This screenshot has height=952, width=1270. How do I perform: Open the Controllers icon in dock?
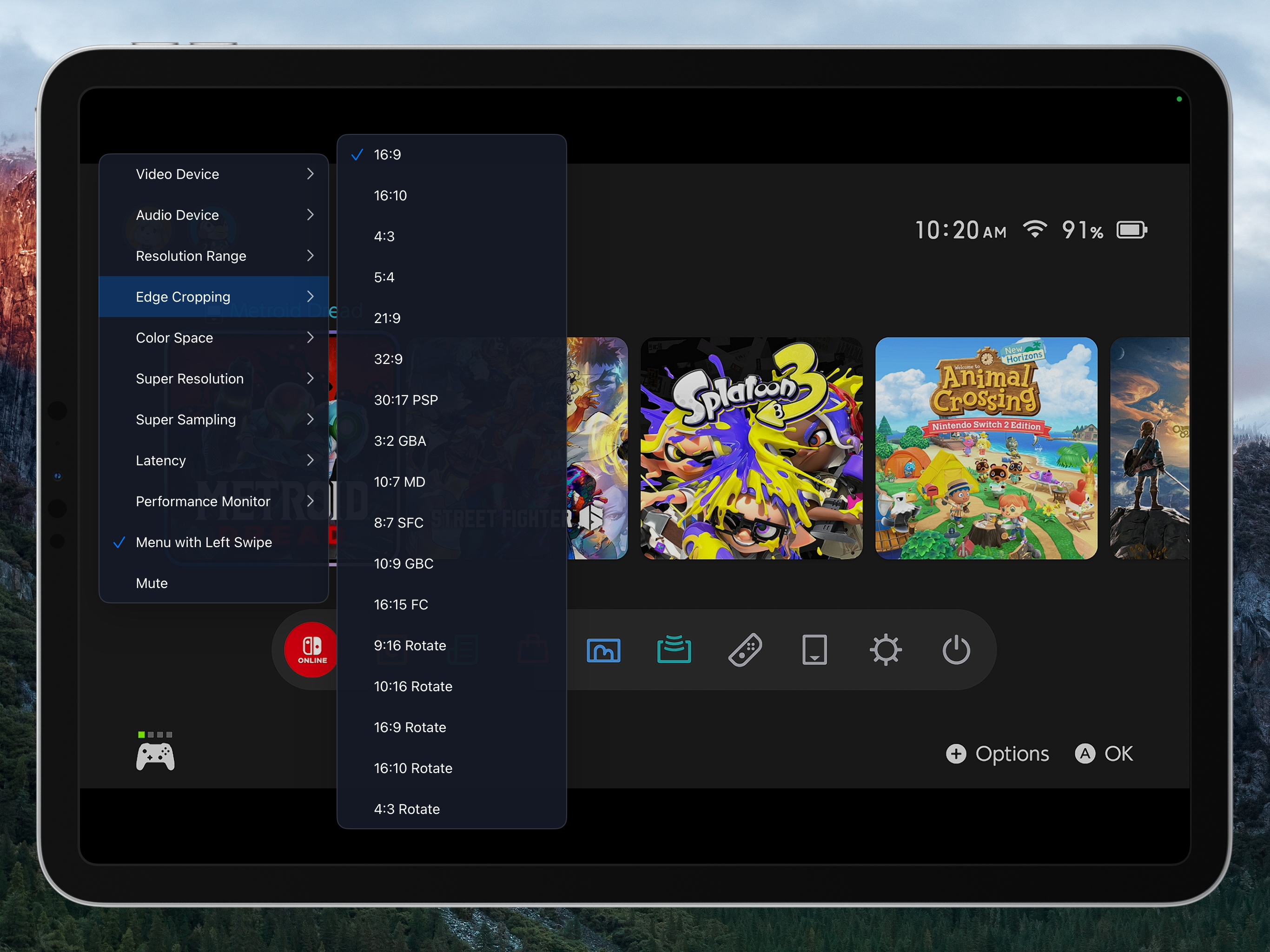point(745,650)
